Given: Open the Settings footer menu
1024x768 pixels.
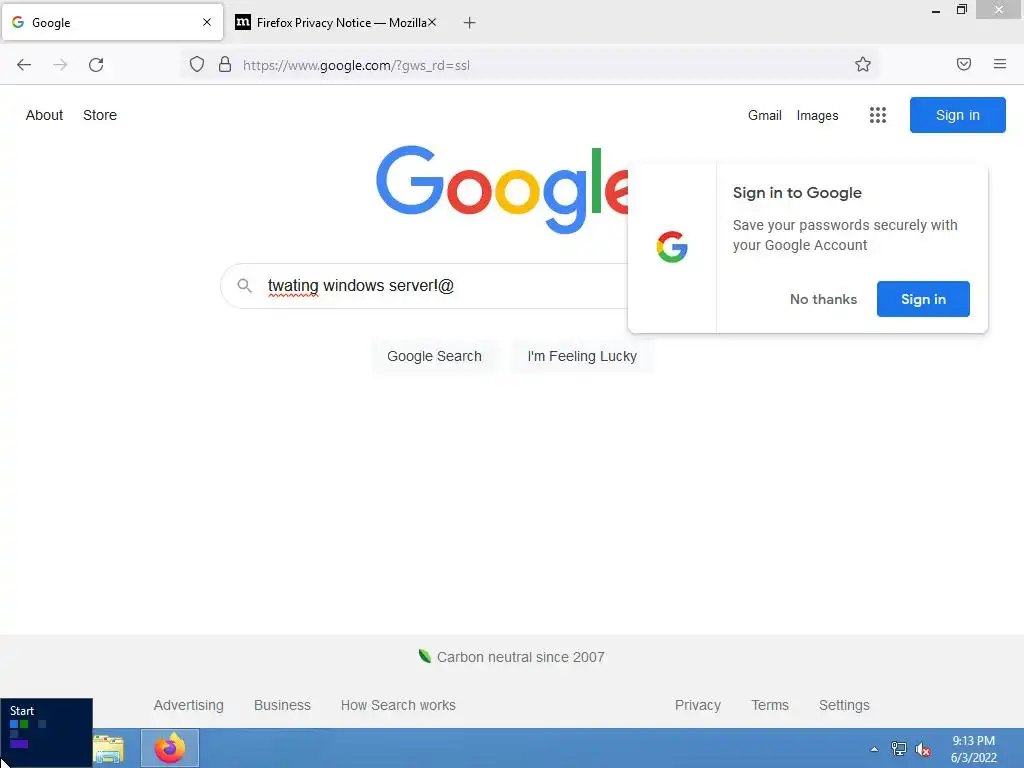Looking at the screenshot, I should 844,705.
